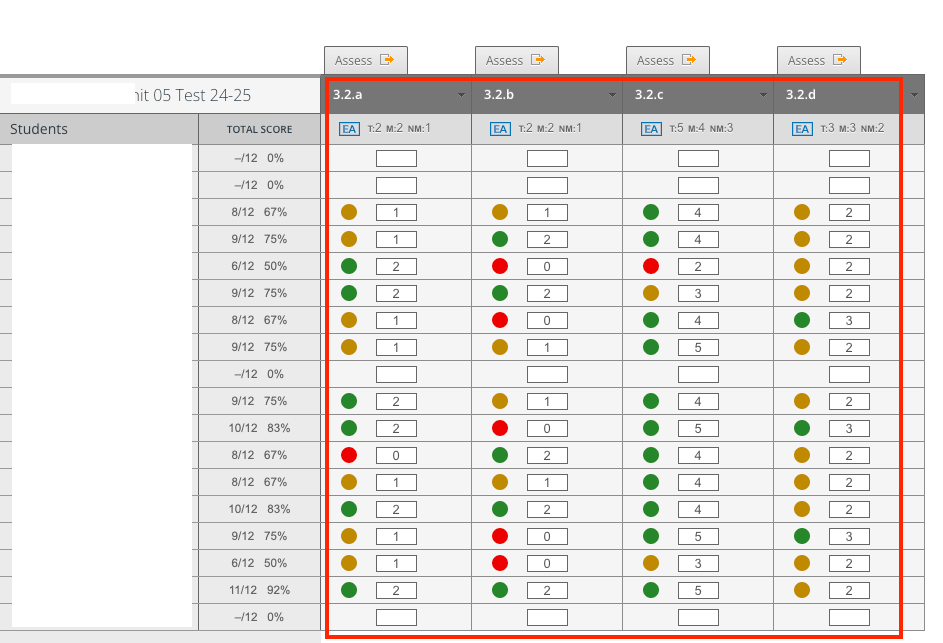Open the dropdown arrow beside 3.2.b
This screenshot has width=943, height=643.
click(x=612, y=95)
